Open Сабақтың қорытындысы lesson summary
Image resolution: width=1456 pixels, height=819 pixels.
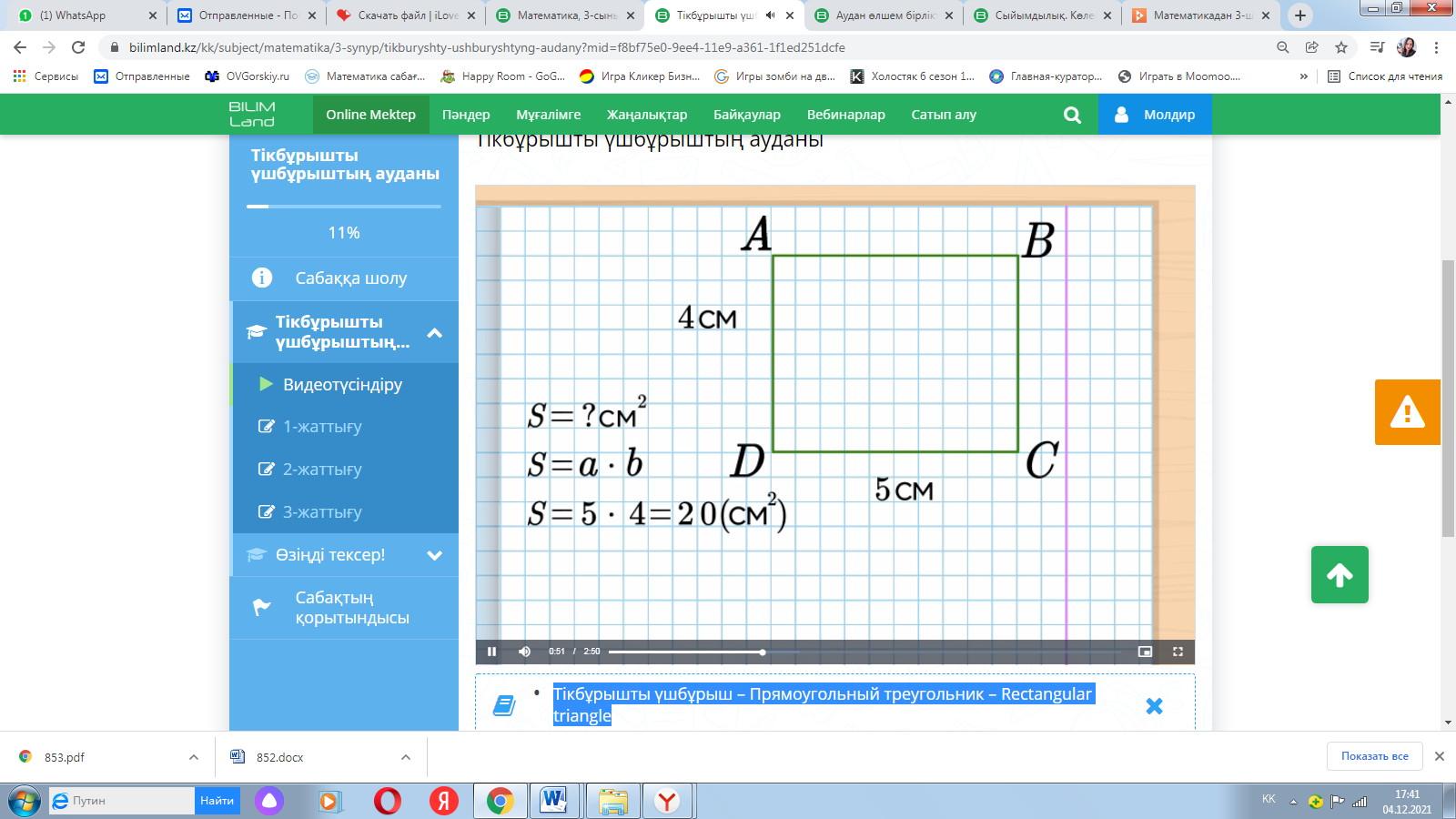344,608
